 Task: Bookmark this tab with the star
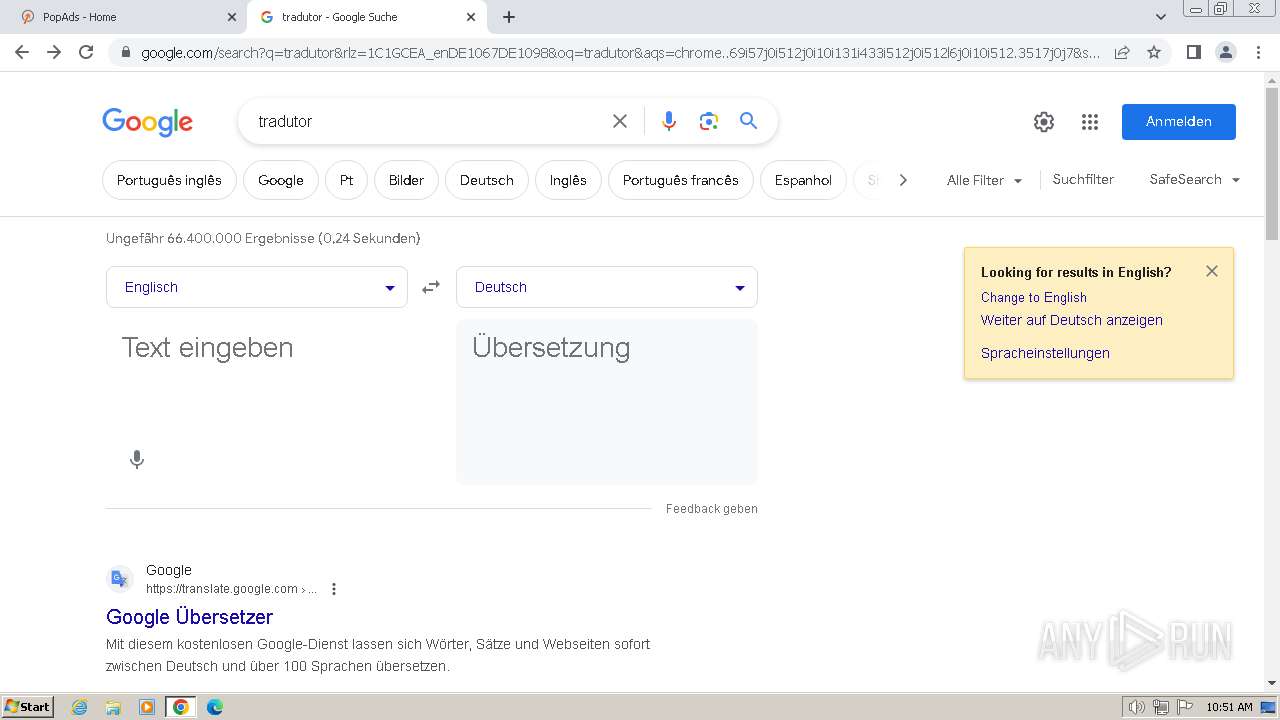(1154, 52)
